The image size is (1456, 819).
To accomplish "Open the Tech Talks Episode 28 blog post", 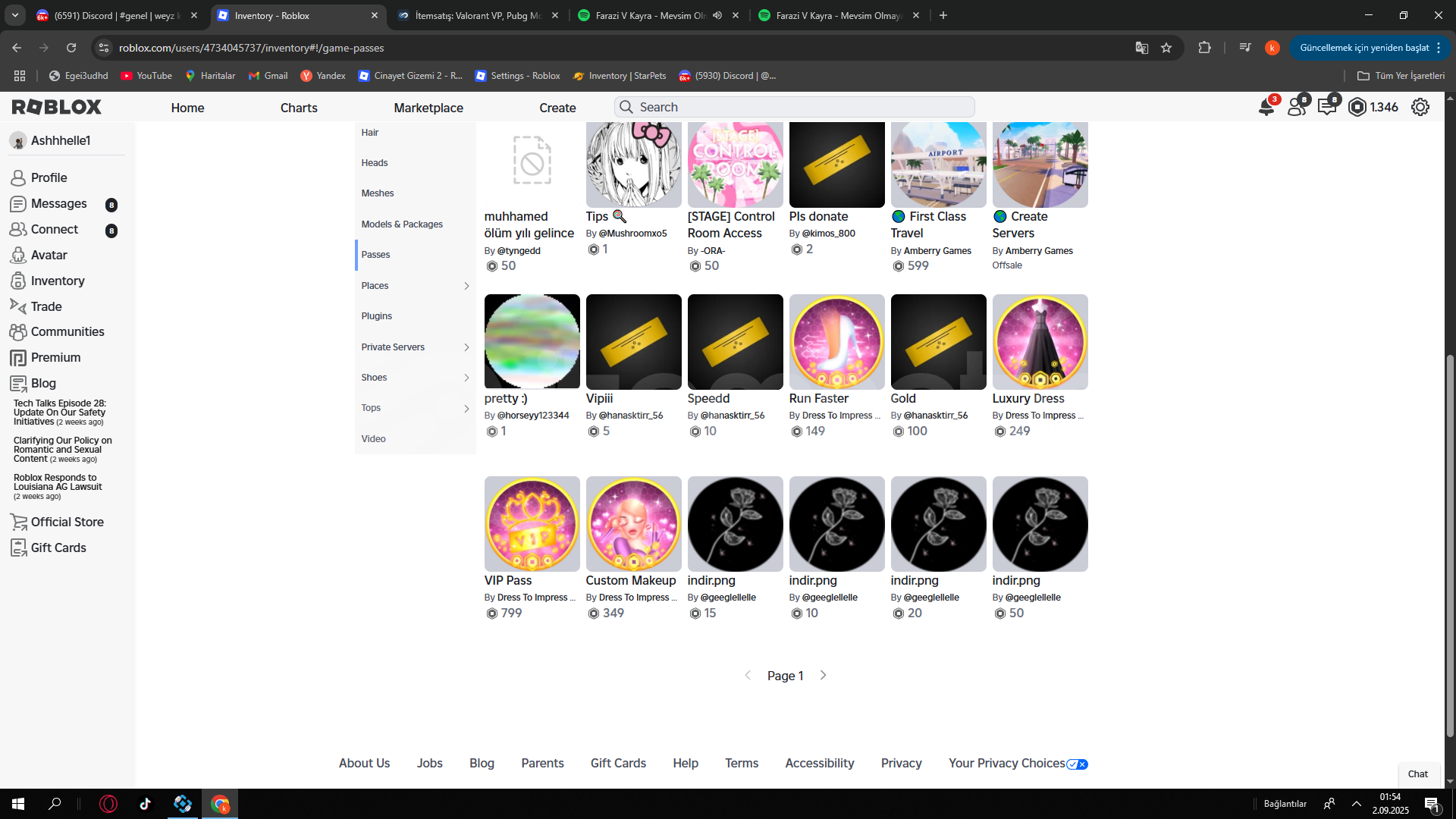I will 61,413.
